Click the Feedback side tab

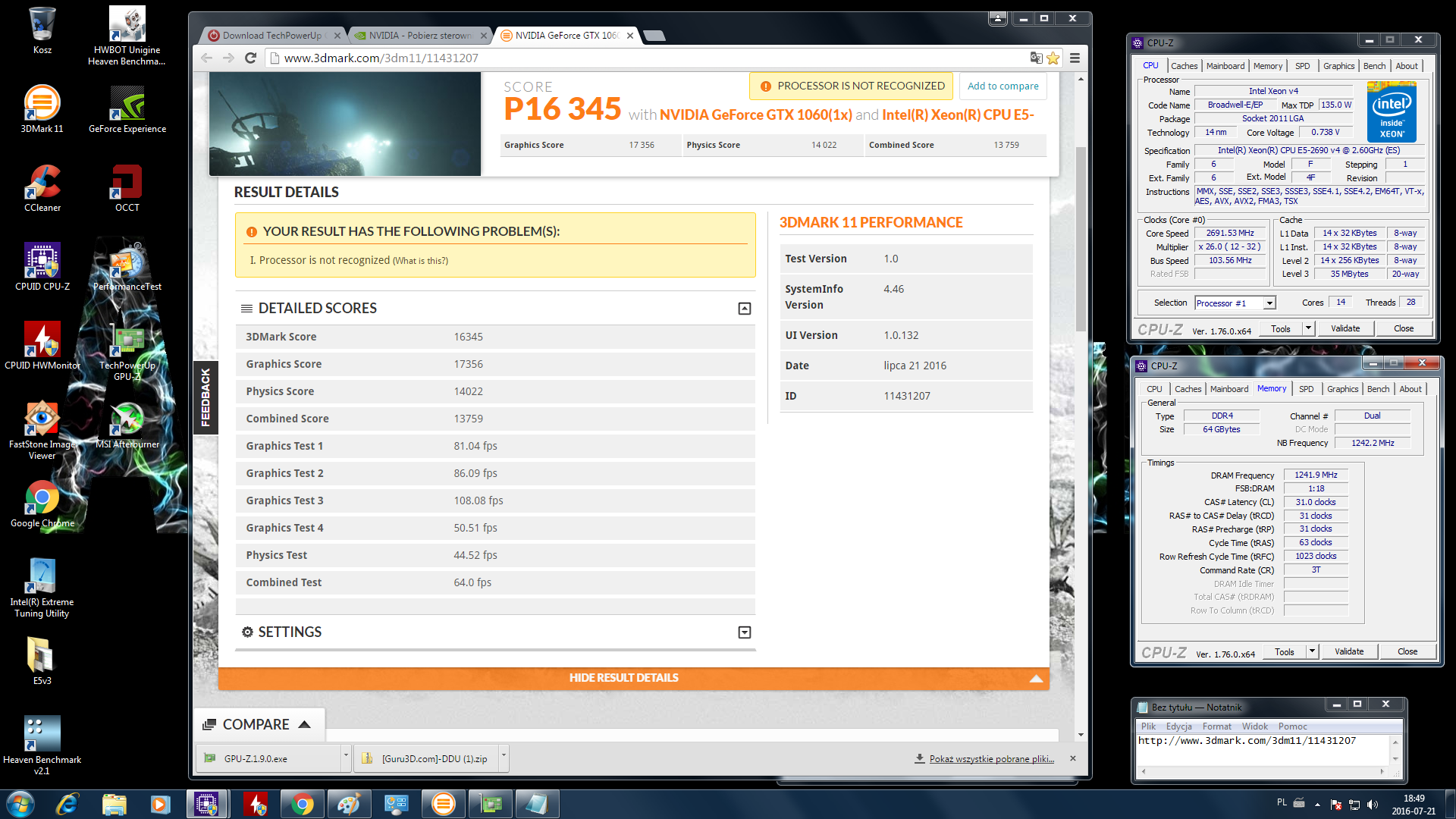click(x=206, y=397)
